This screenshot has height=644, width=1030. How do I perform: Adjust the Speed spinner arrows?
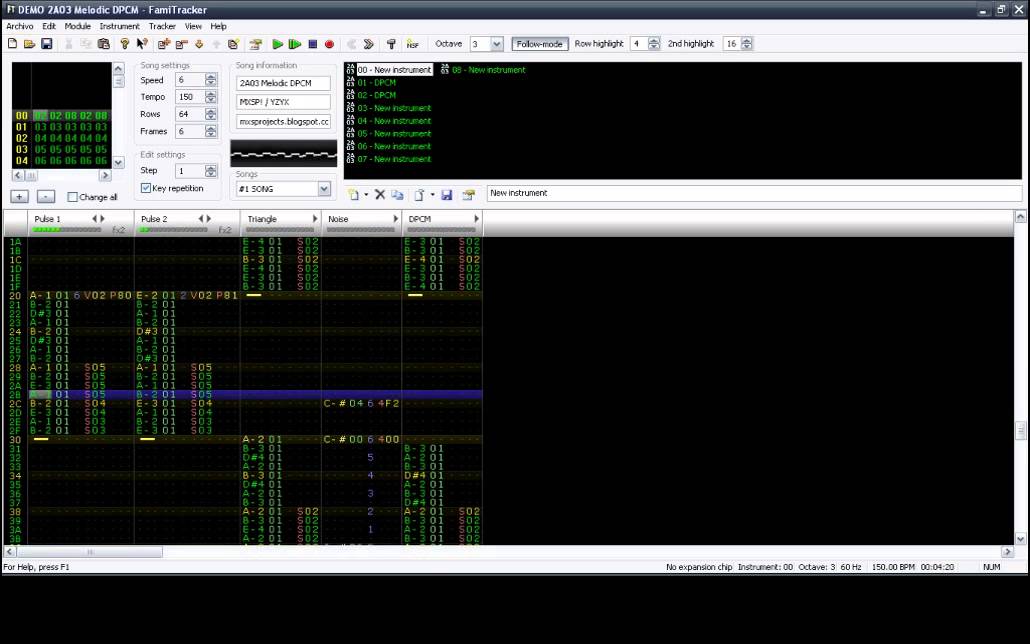(x=211, y=80)
